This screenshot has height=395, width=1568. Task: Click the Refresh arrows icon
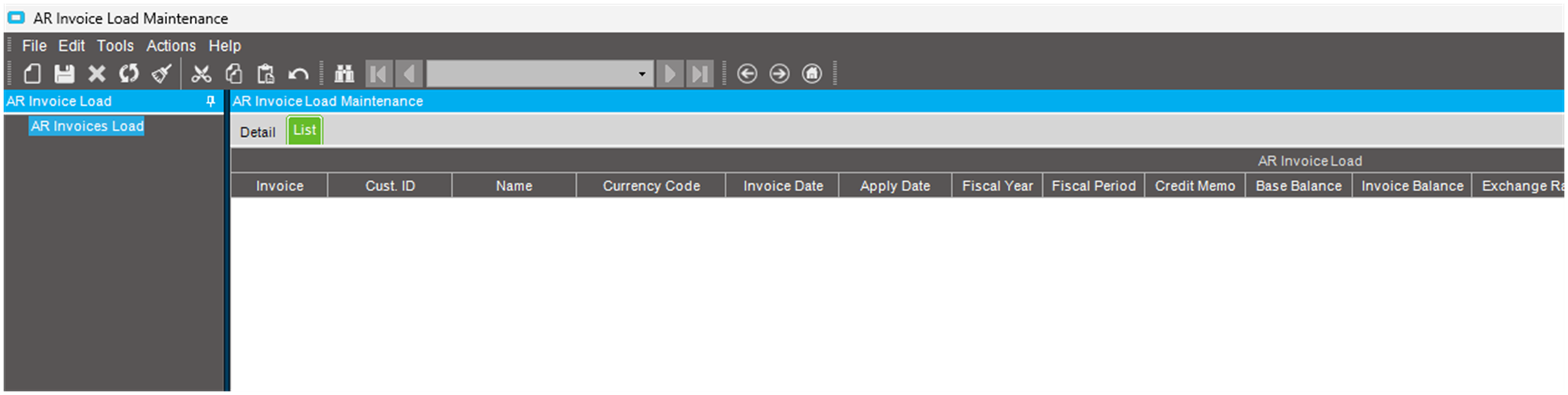click(129, 74)
